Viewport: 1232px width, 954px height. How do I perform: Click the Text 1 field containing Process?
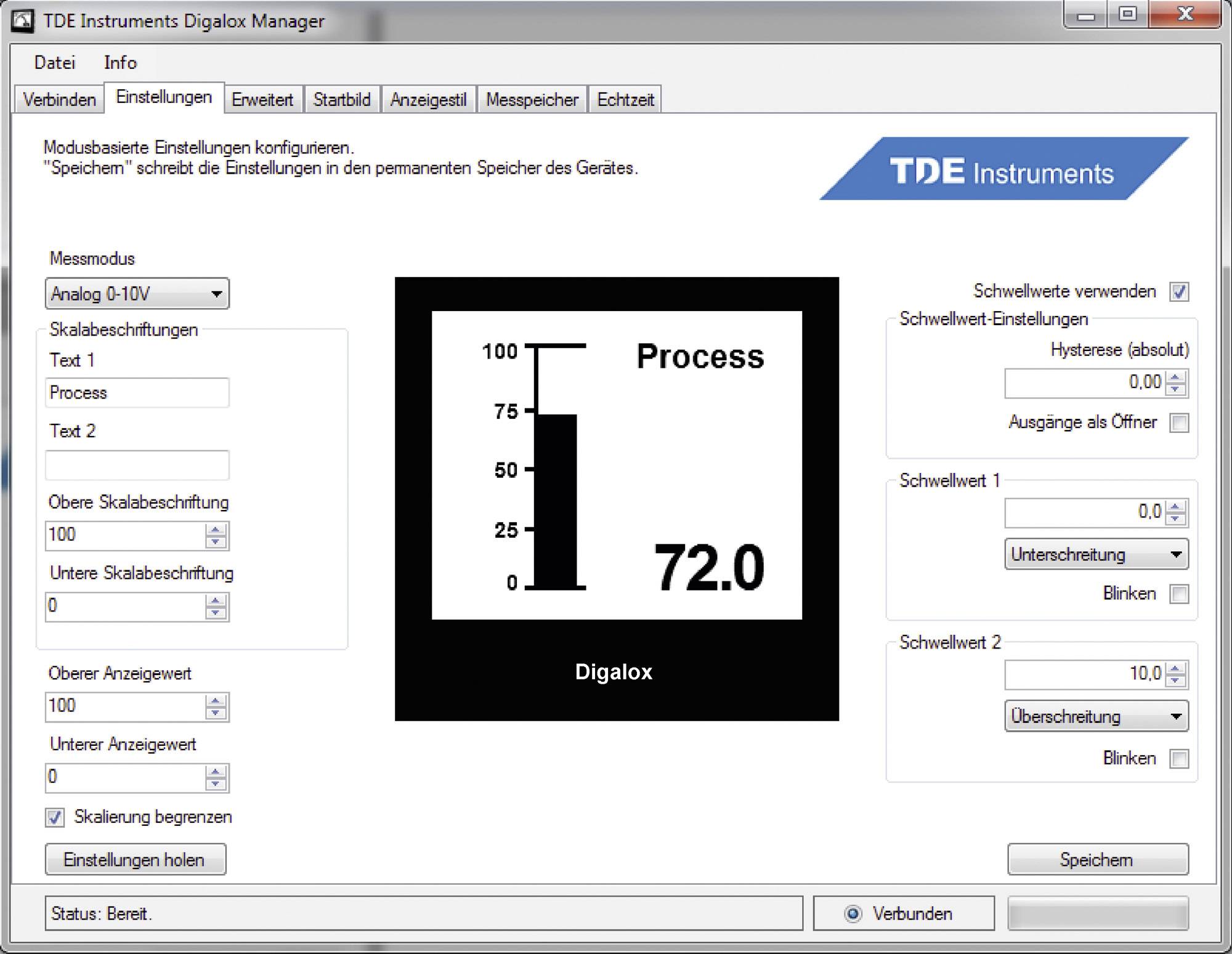click(x=137, y=392)
